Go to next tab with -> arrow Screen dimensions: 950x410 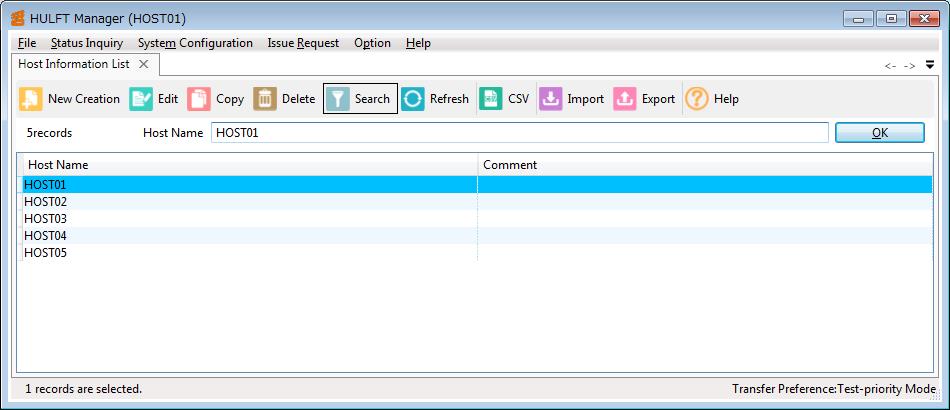(x=909, y=66)
